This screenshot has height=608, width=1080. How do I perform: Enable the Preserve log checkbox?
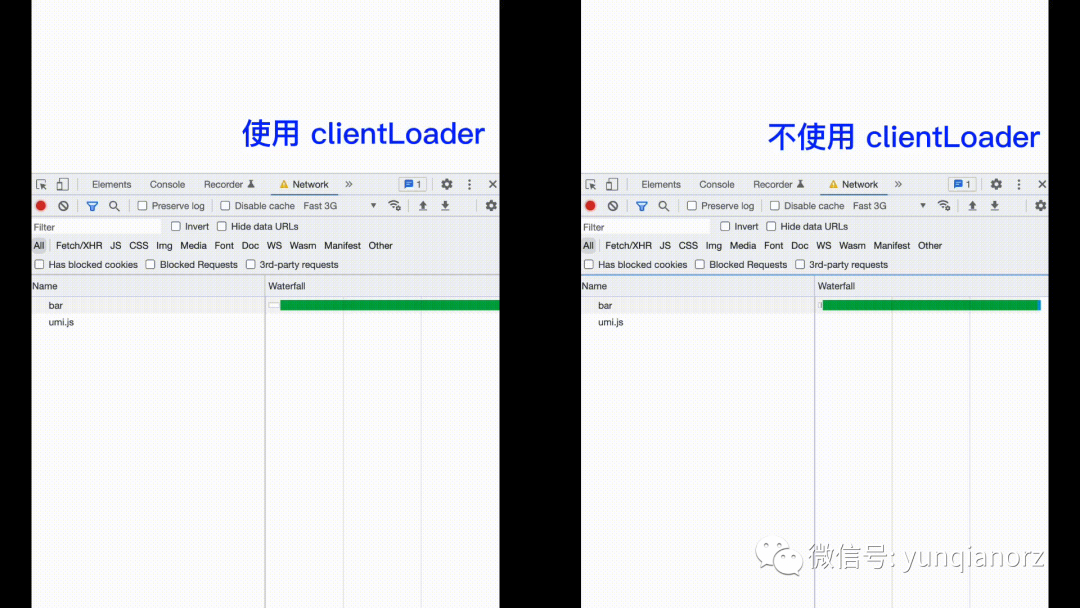coord(142,205)
